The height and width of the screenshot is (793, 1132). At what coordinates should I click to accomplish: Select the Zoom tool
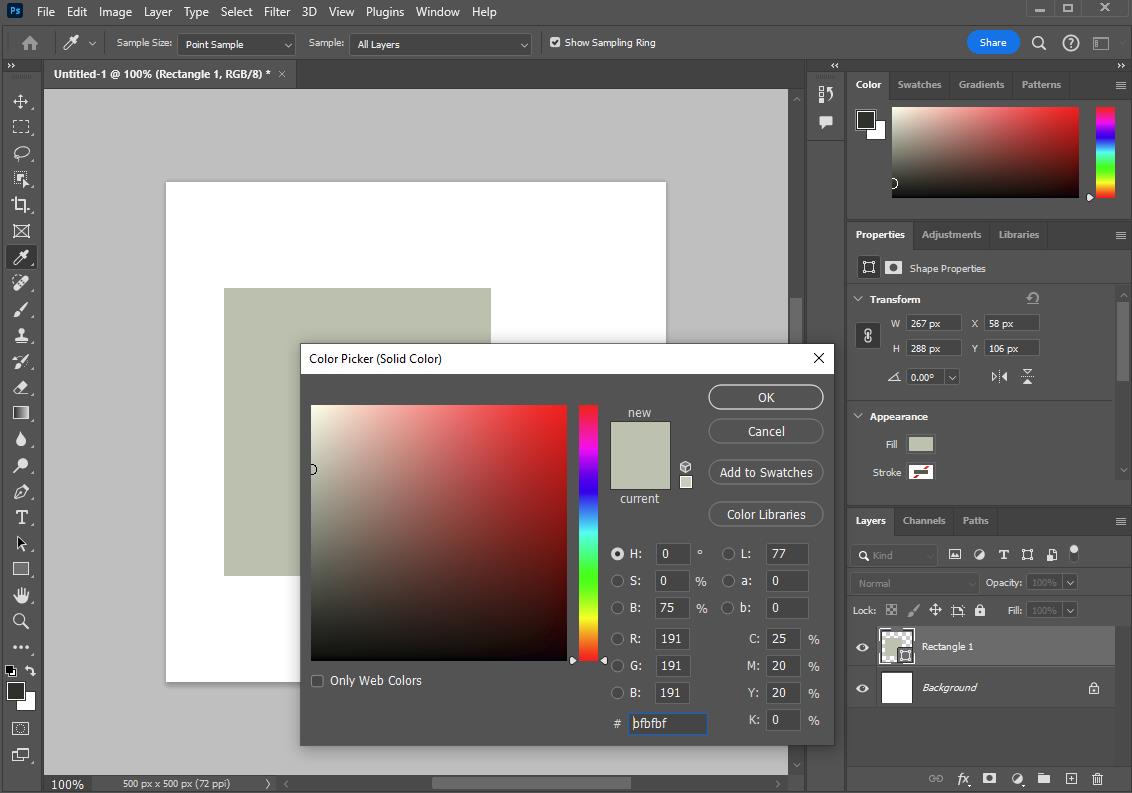[x=22, y=622]
